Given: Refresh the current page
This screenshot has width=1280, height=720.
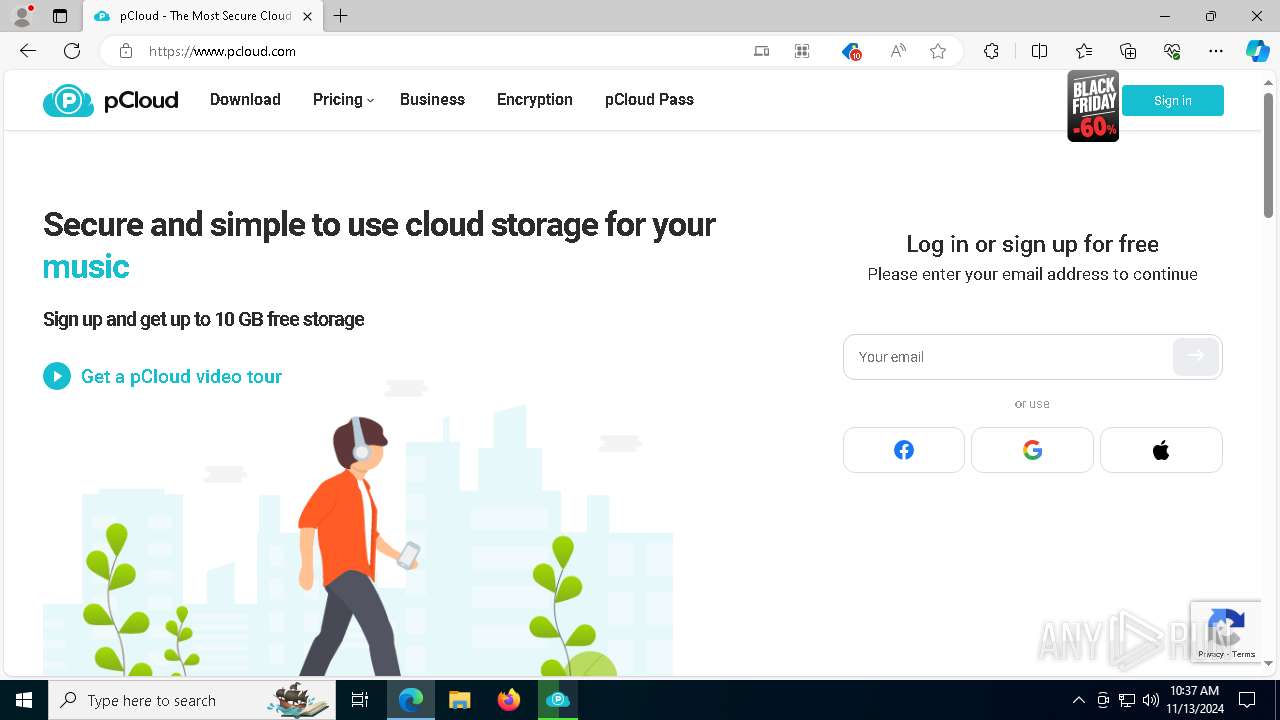Looking at the screenshot, I should (x=72, y=51).
